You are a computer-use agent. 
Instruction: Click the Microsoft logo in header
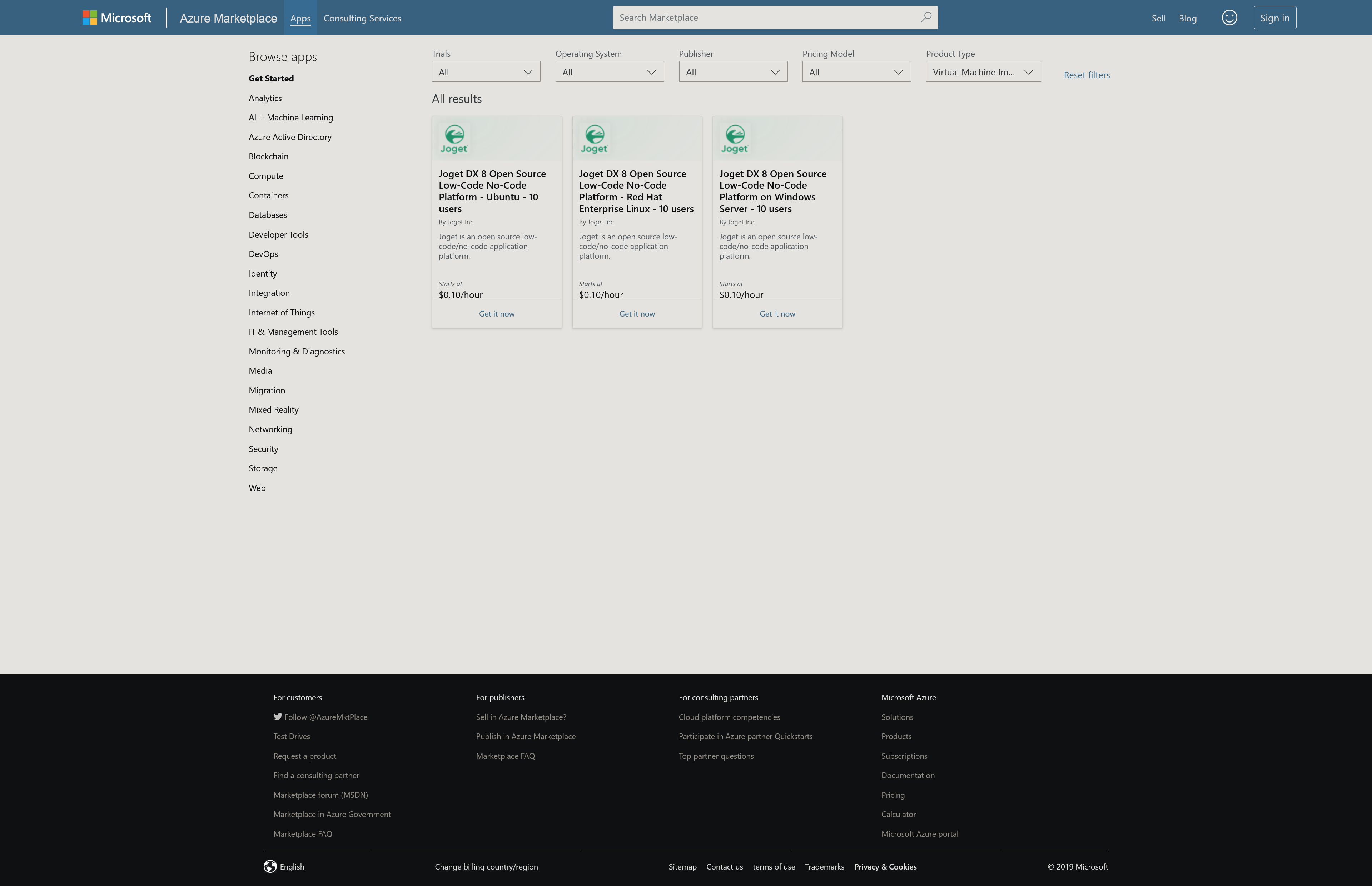click(x=117, y=18)
